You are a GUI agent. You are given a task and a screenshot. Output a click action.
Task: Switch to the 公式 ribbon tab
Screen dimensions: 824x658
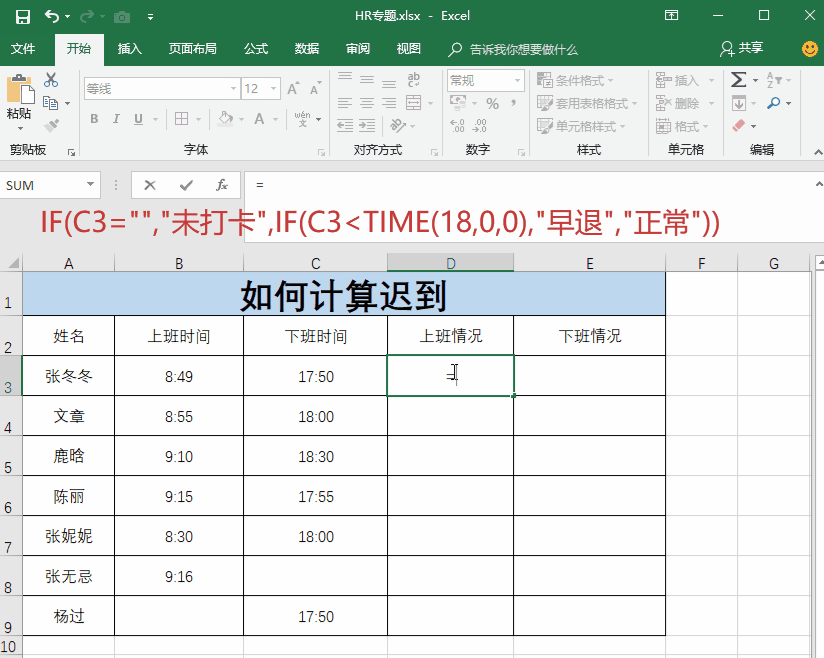(255, 48)
